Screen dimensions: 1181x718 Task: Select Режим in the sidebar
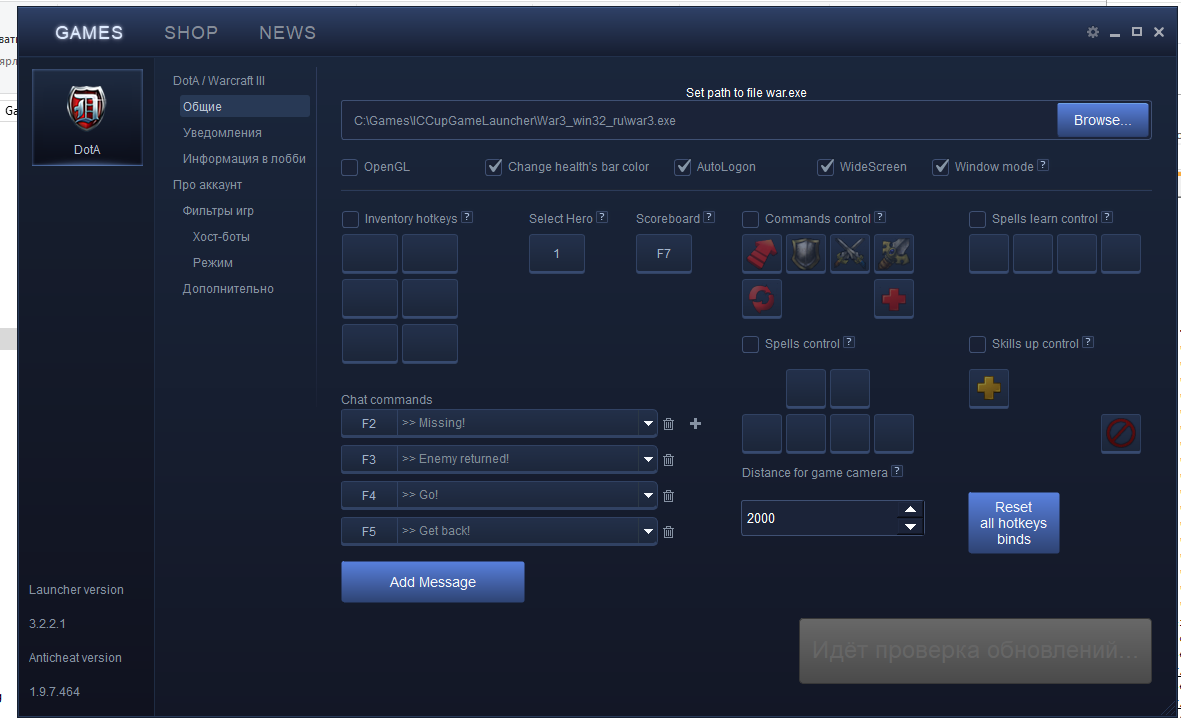(212, 263)
